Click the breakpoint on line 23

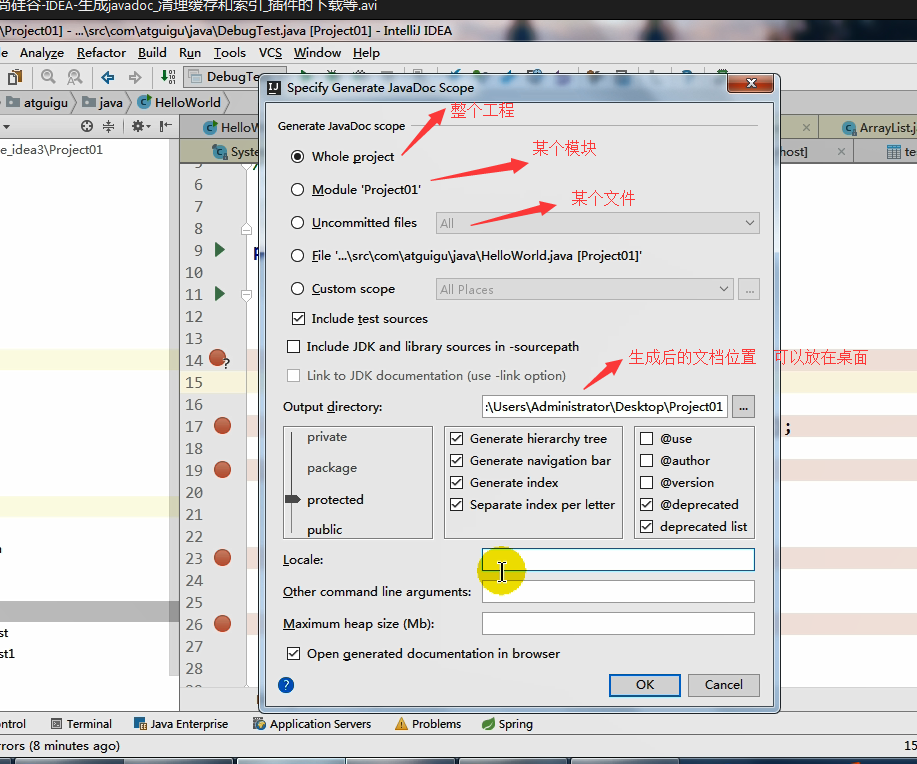[222, 558]
